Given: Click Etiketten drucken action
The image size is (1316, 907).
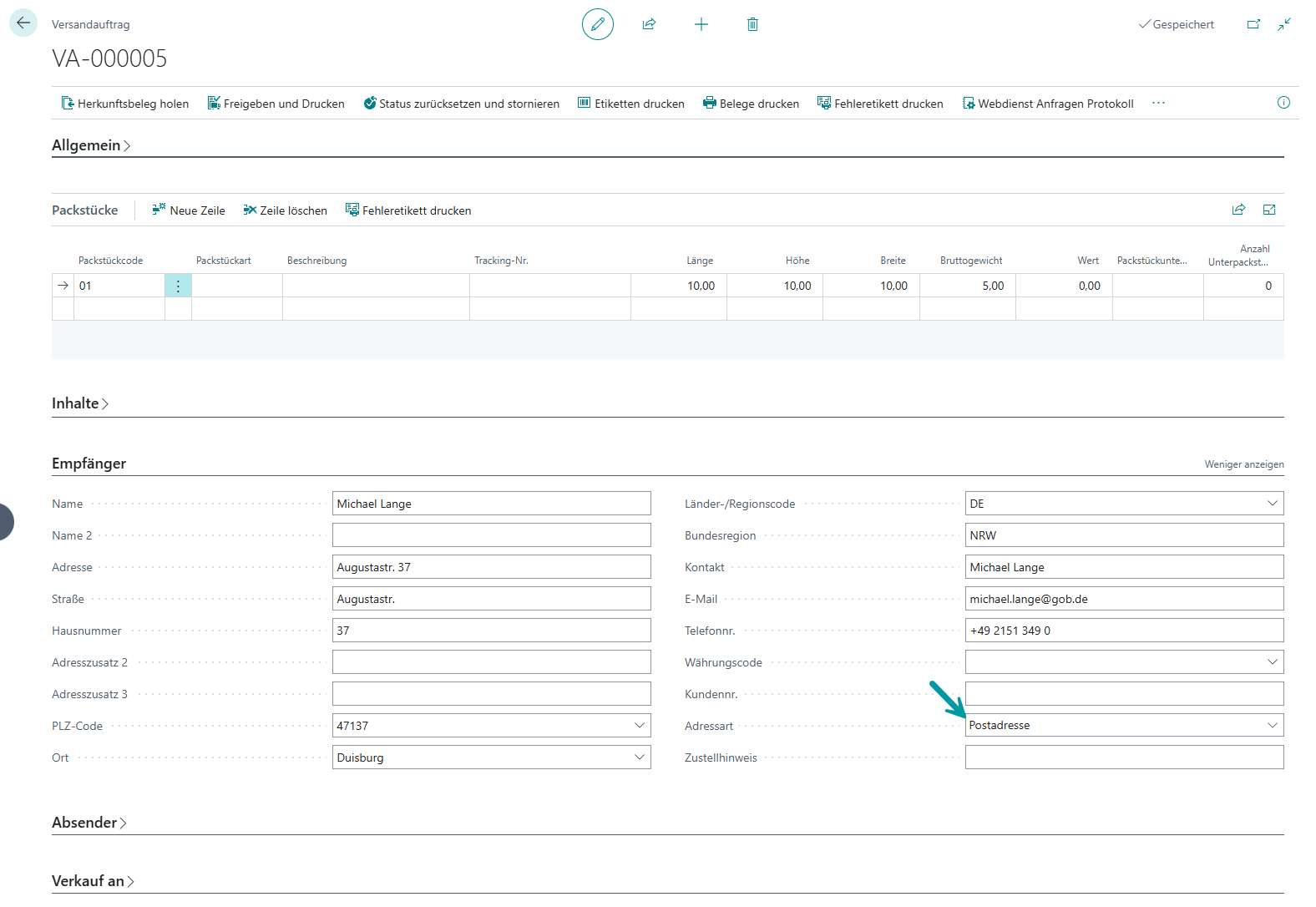Looking at the screenshot, I should point(630,104).
